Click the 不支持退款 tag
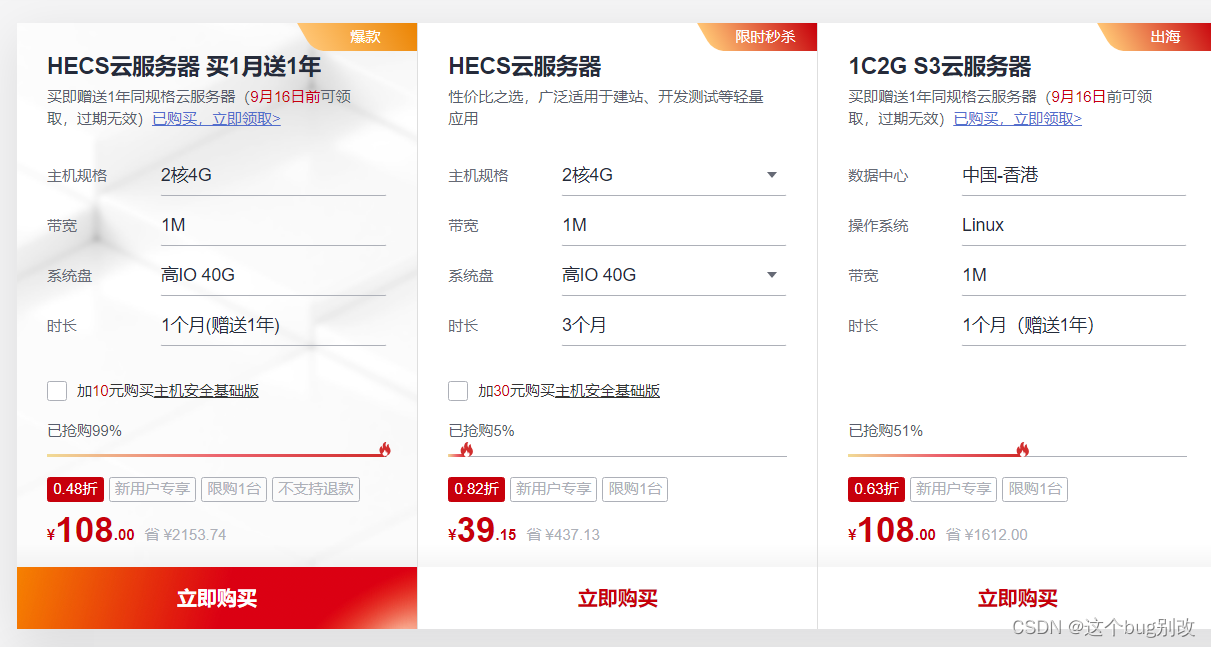Screen dimensions: 1211x647 click(315, 489)
